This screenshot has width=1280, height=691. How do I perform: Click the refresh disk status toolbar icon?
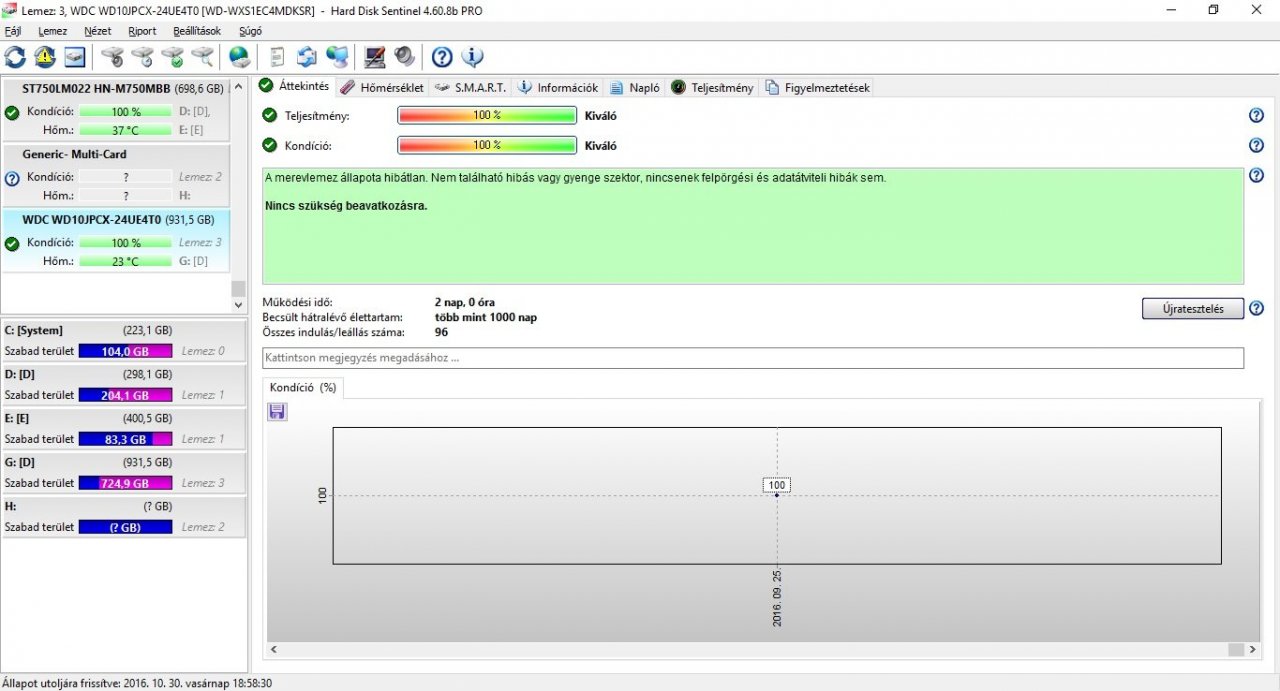click(x=16, y=57)
